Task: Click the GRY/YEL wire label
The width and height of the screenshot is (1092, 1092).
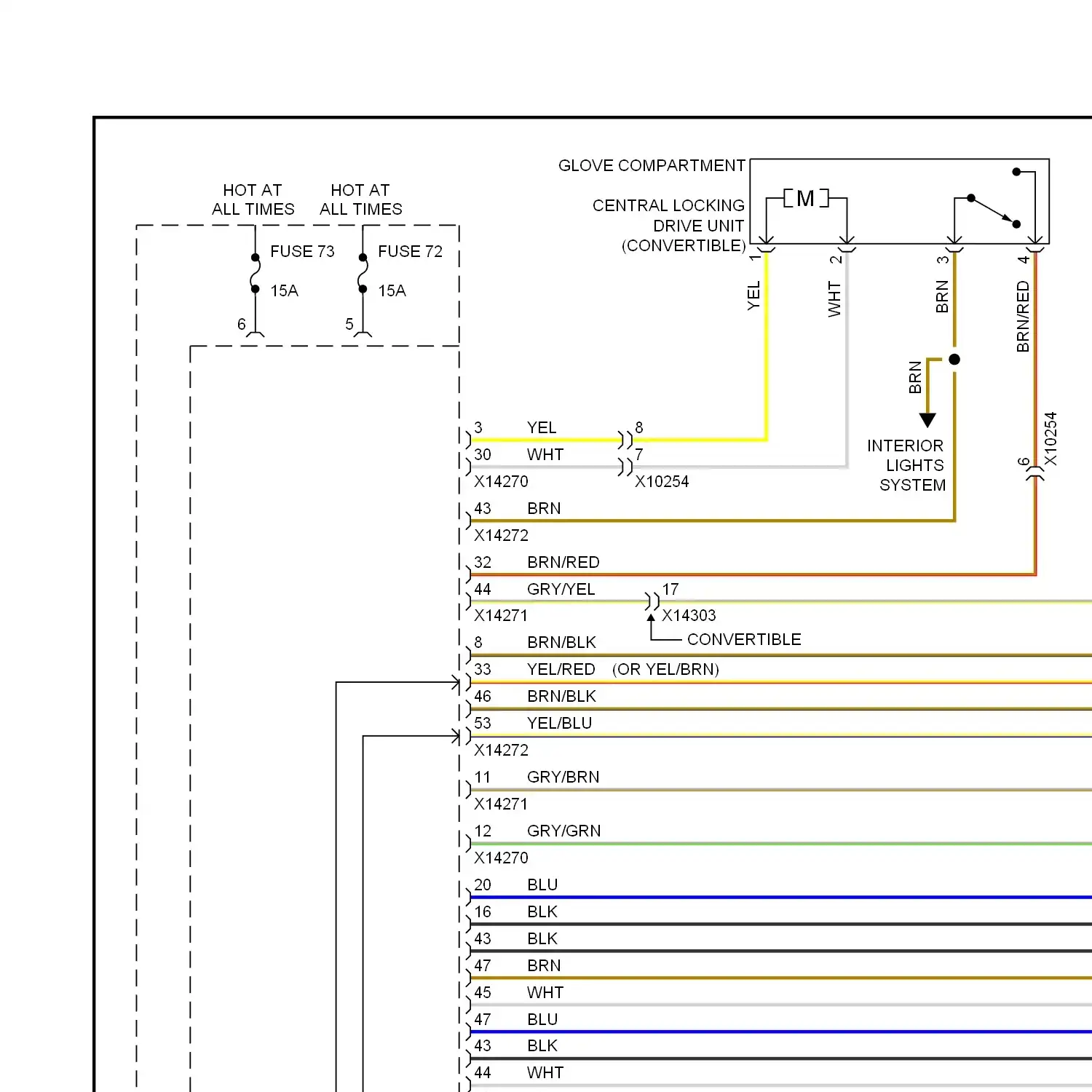Action: (561, 589)
